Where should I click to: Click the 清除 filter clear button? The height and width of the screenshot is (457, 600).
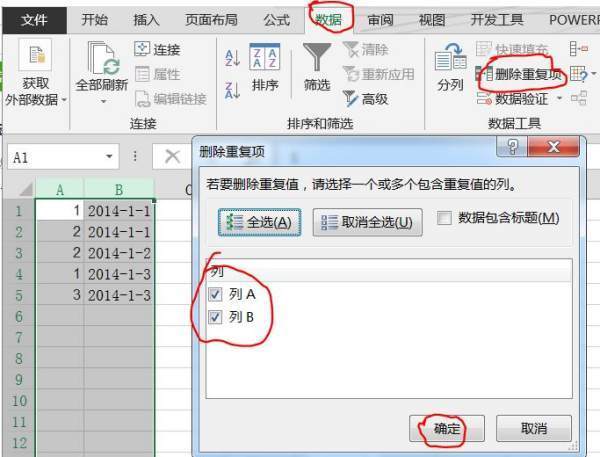pyautogui.click(x=365, y=49)
